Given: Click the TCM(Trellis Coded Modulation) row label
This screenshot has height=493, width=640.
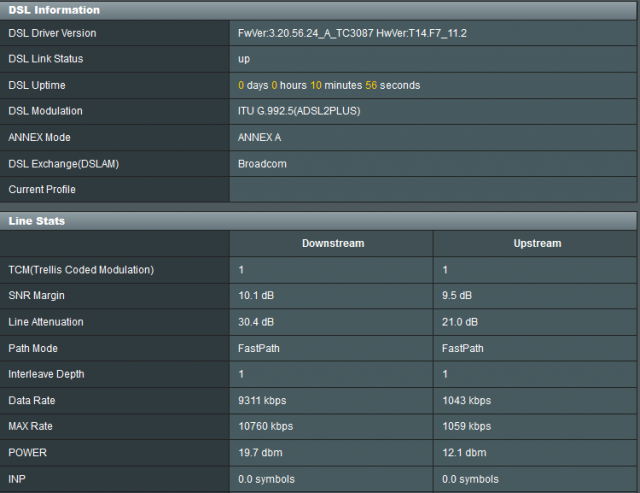Looking at the screenshot, I should coord(81,270).
